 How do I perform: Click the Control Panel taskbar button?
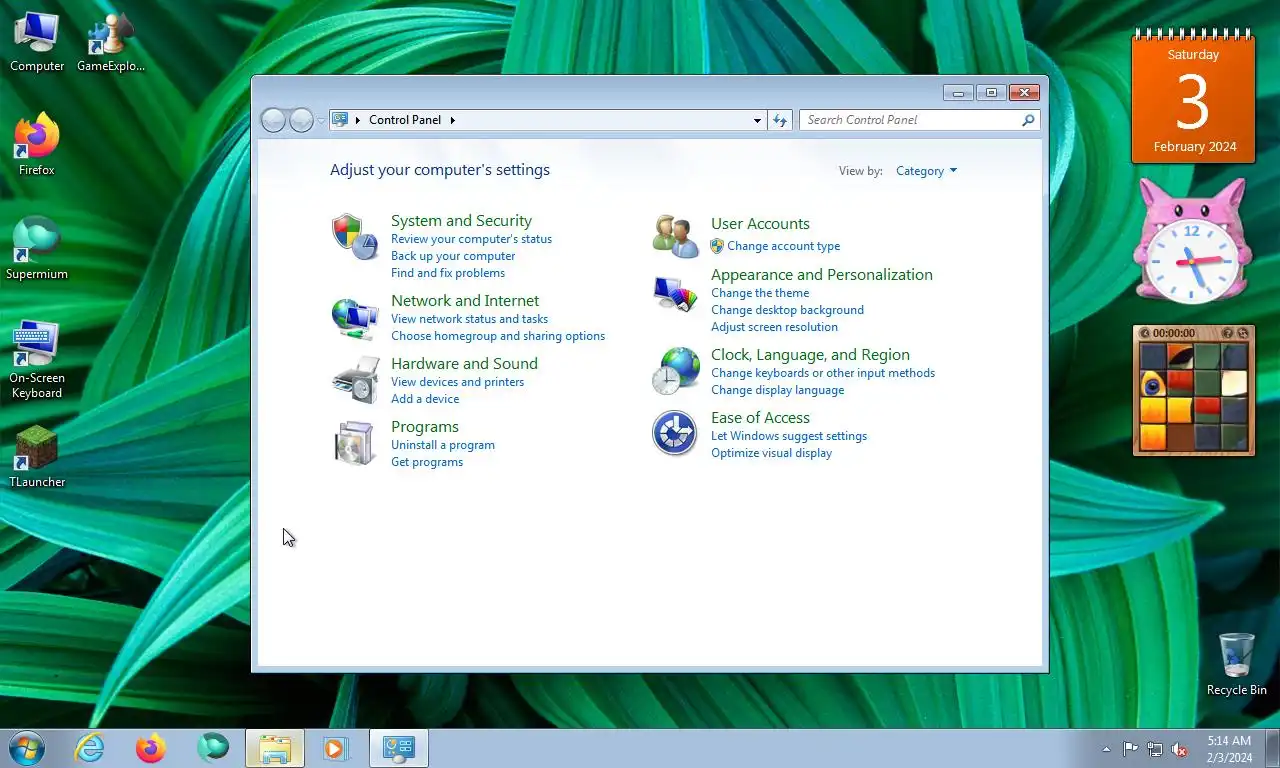coord(399,748)
